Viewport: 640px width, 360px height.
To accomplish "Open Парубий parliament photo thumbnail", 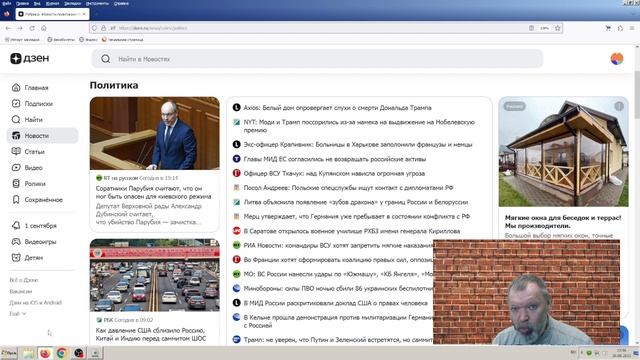I will point(155,133).
